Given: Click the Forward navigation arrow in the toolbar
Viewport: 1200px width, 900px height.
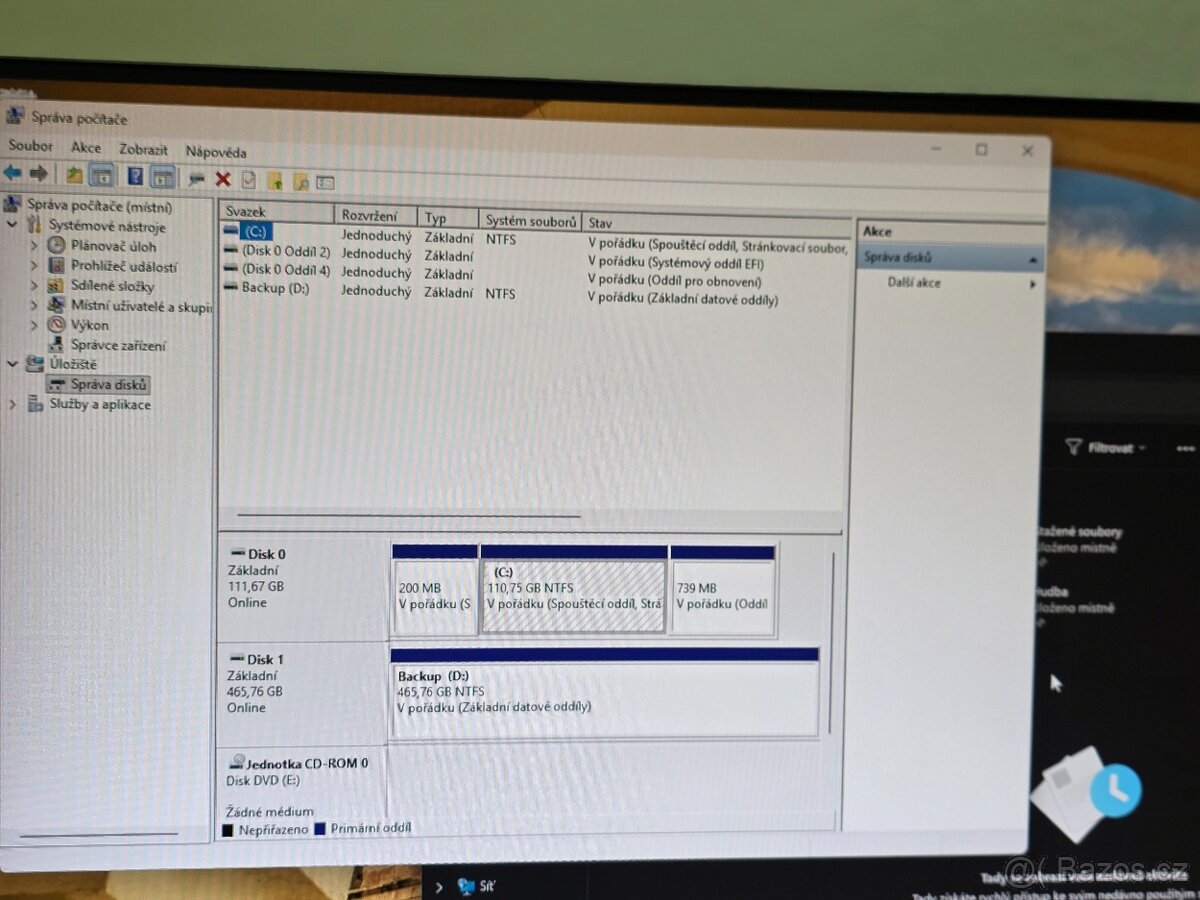Looking at the screenshot, I should click(37, 175).
